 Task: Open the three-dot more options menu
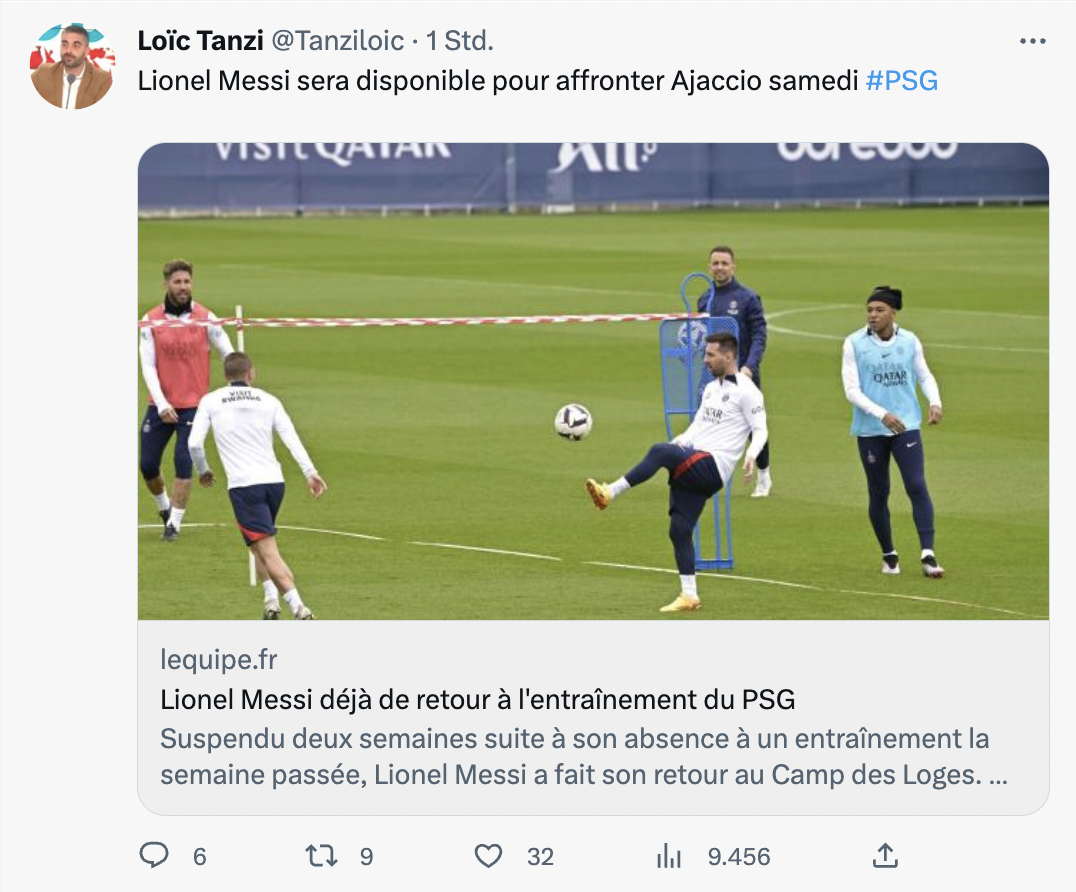[x=1032, y=41]
